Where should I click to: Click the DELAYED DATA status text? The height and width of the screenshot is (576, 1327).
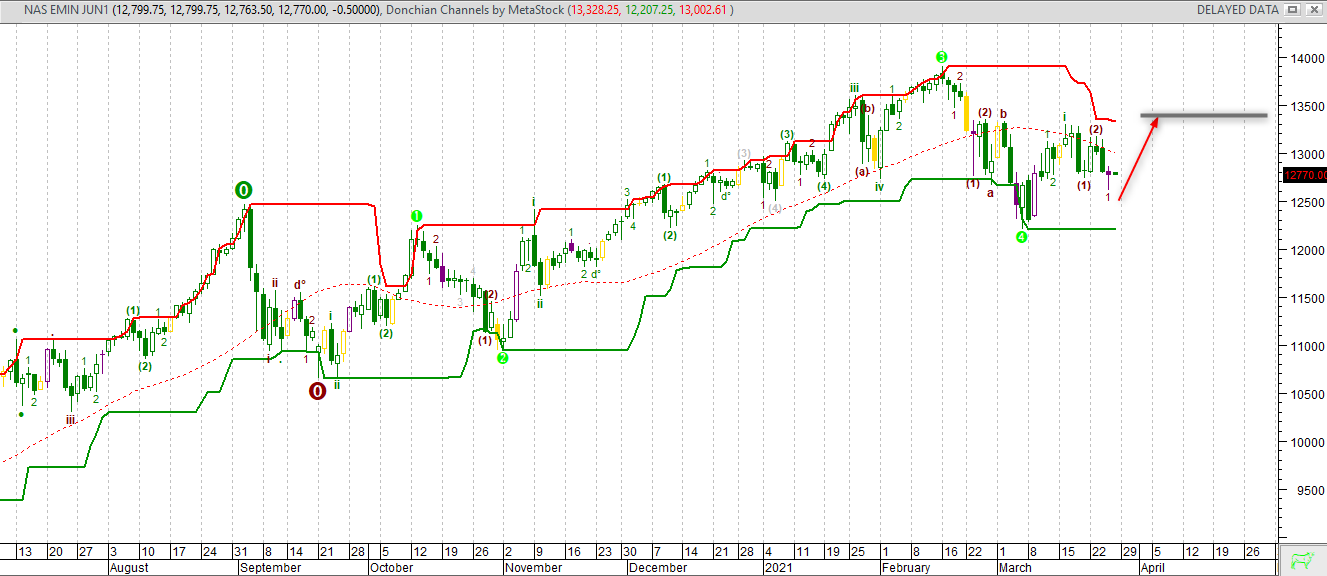1237,10
